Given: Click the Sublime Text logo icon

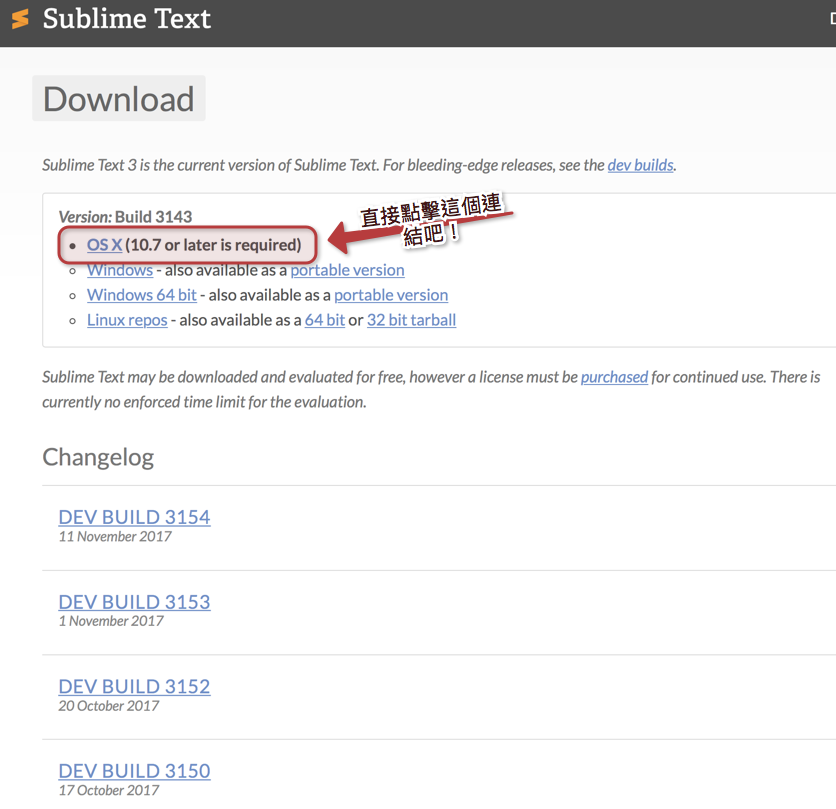Looking at the screenshot, I should click(x=20, y=19).
